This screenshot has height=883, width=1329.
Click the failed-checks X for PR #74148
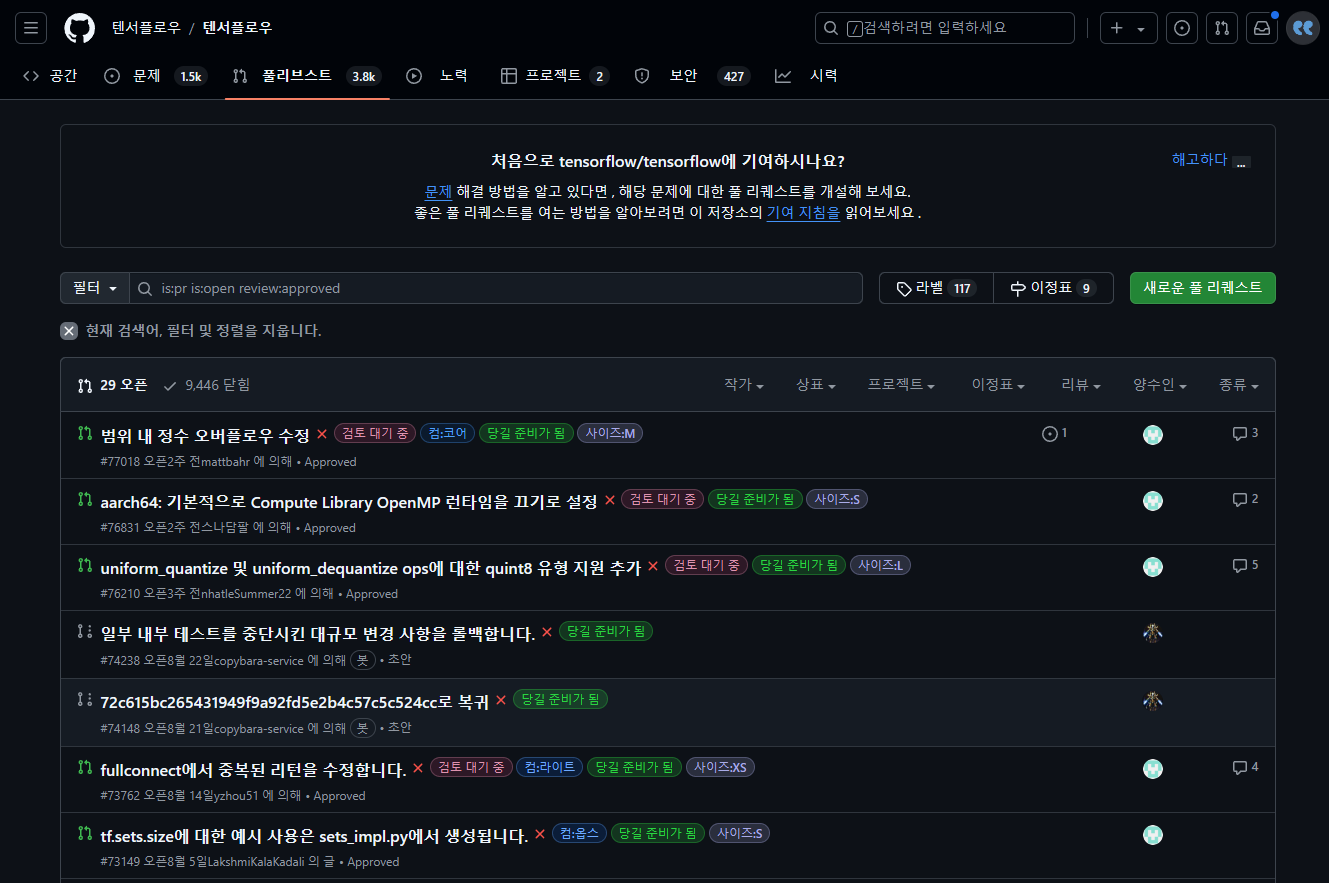pyautogui.click(x=501, y=700)
